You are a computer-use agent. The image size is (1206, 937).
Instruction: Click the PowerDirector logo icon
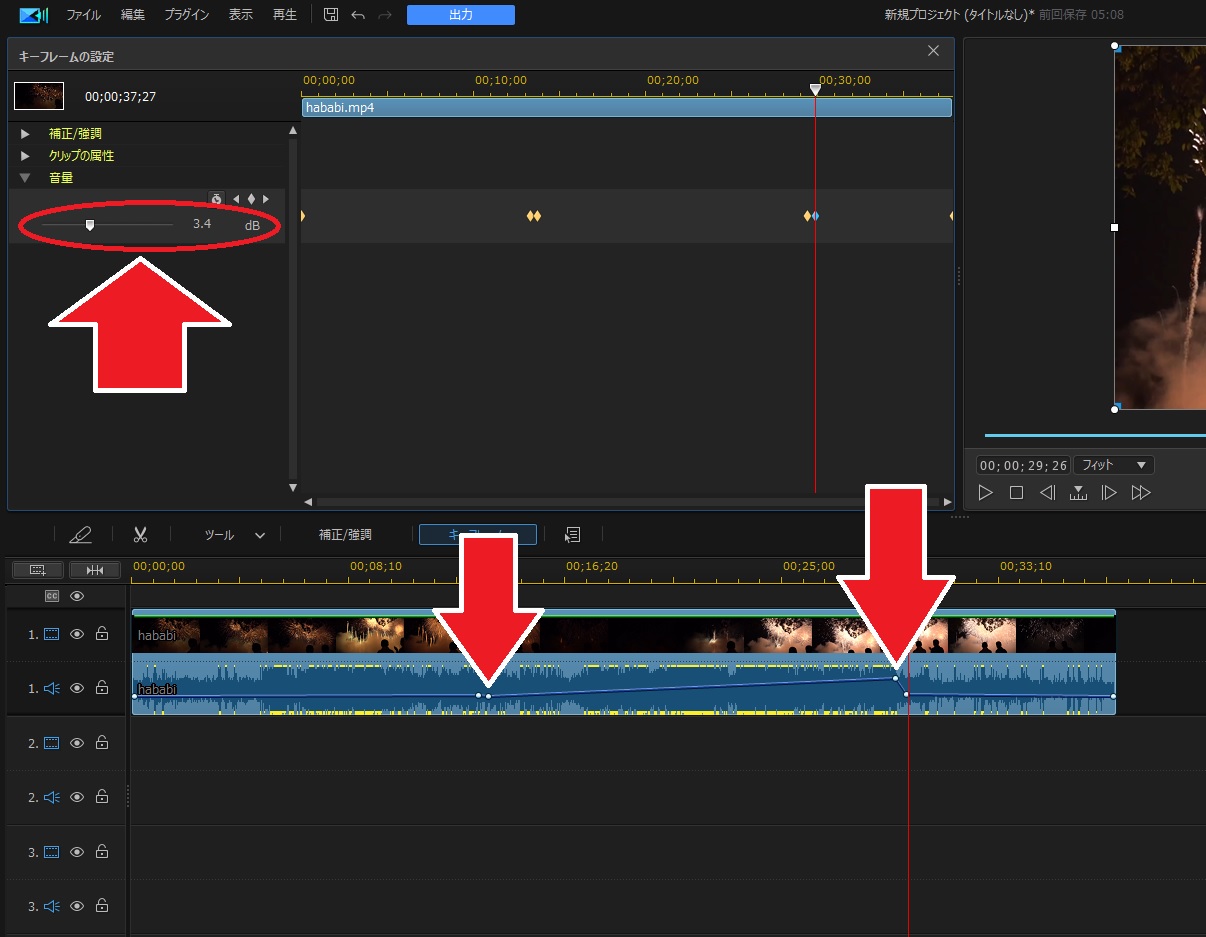tap(33, 15)
